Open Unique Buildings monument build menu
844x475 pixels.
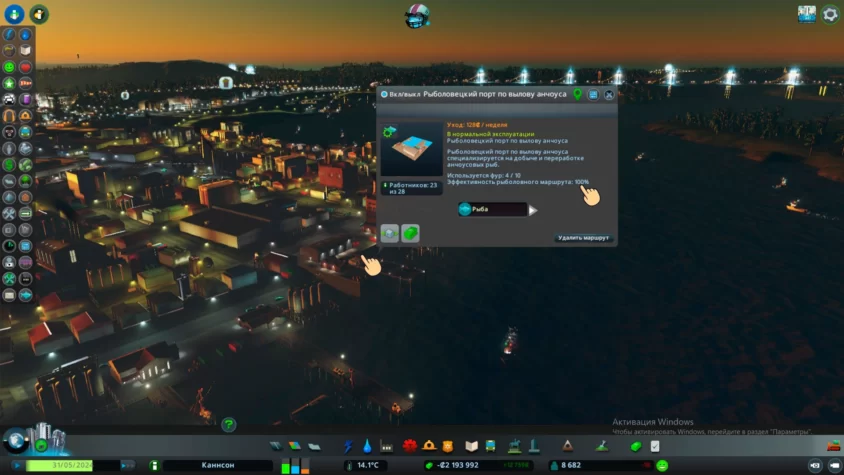(x=534, y=446)
